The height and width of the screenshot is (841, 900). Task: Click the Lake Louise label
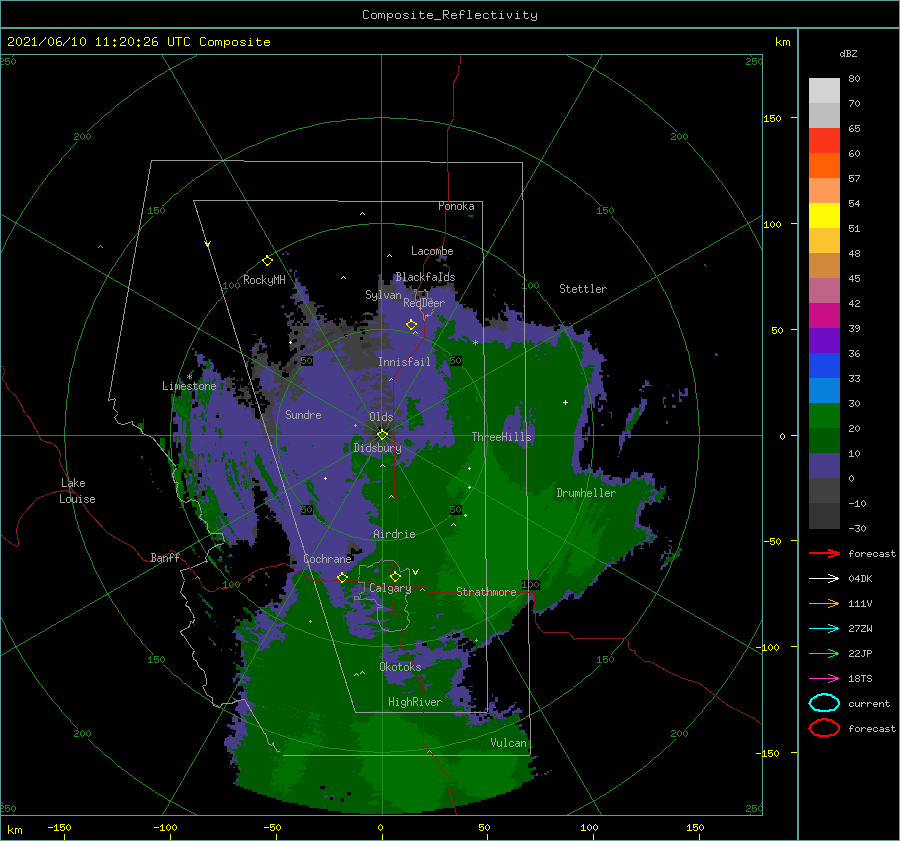[77, 491]
